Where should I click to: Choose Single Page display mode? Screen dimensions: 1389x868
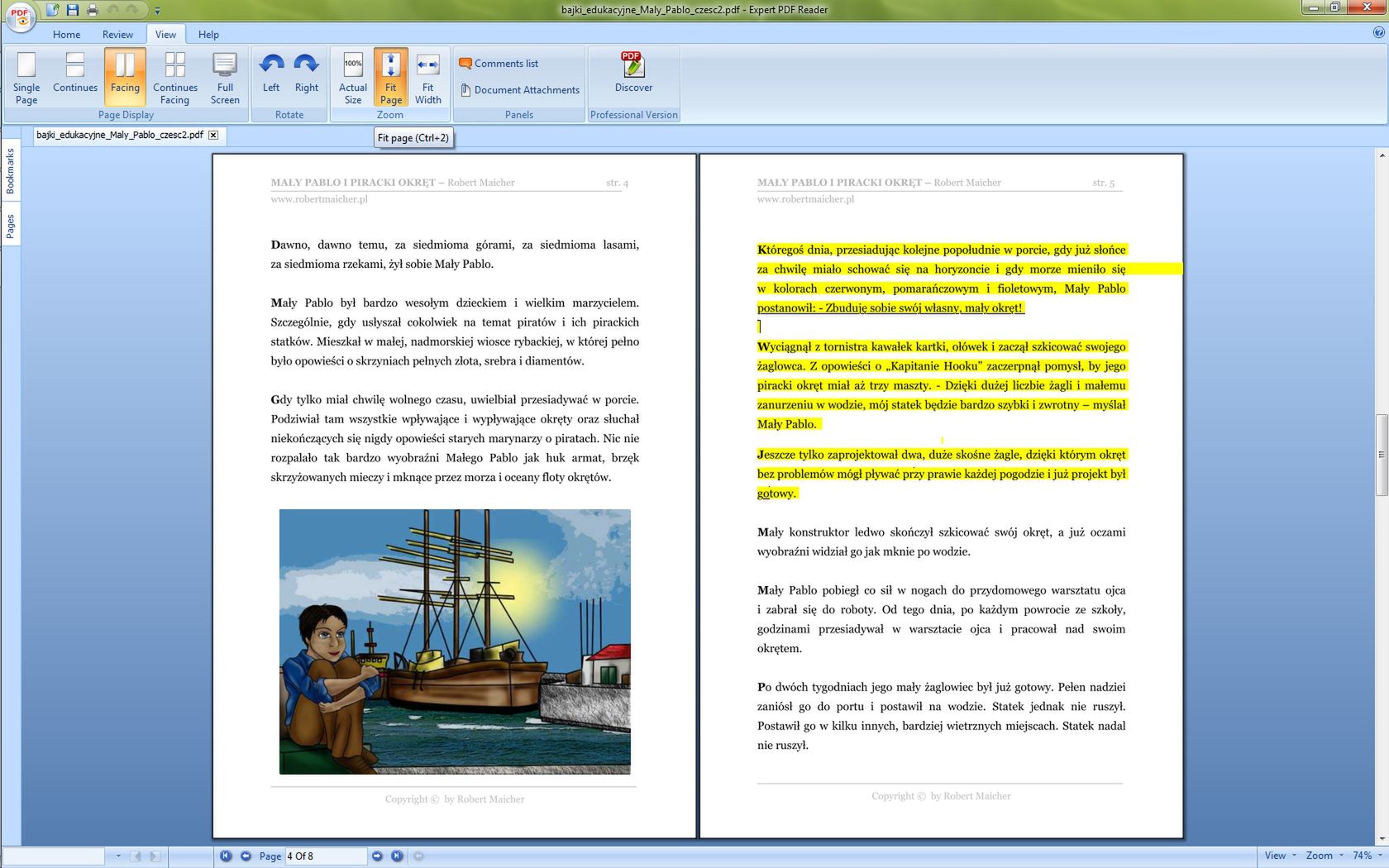26,78
